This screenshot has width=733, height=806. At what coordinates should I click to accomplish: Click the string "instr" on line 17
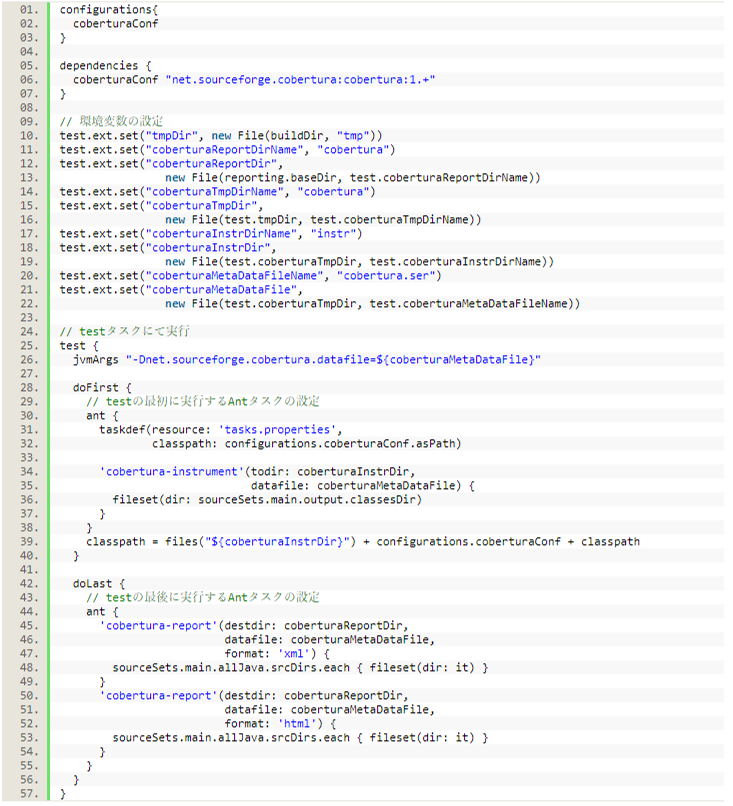pos(334,234)
